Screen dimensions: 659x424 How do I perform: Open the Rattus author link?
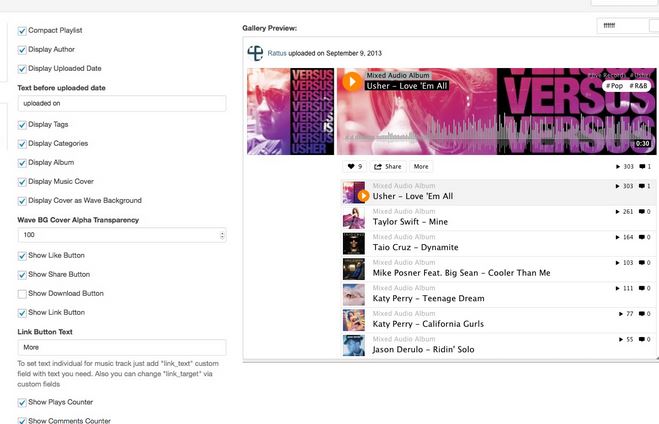(277, 53)
